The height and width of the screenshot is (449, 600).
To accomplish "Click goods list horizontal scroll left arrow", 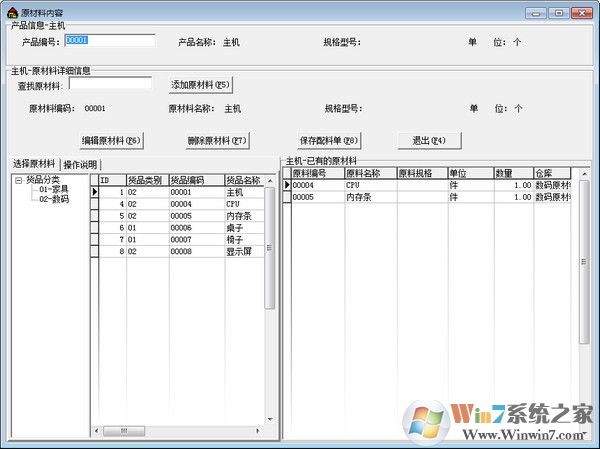I will tap(96, 431).
